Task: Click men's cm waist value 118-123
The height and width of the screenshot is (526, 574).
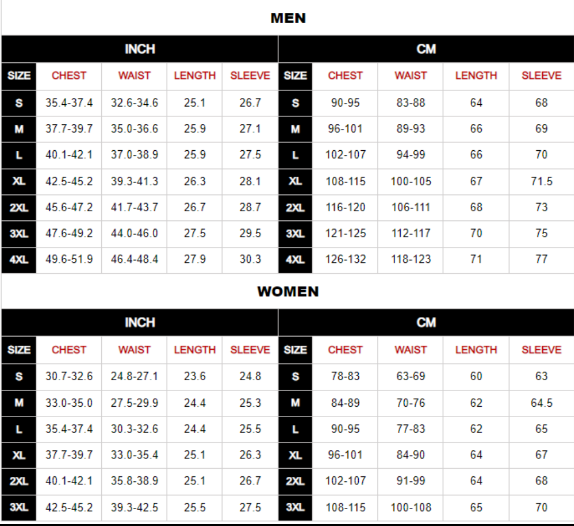Action: 411,260
